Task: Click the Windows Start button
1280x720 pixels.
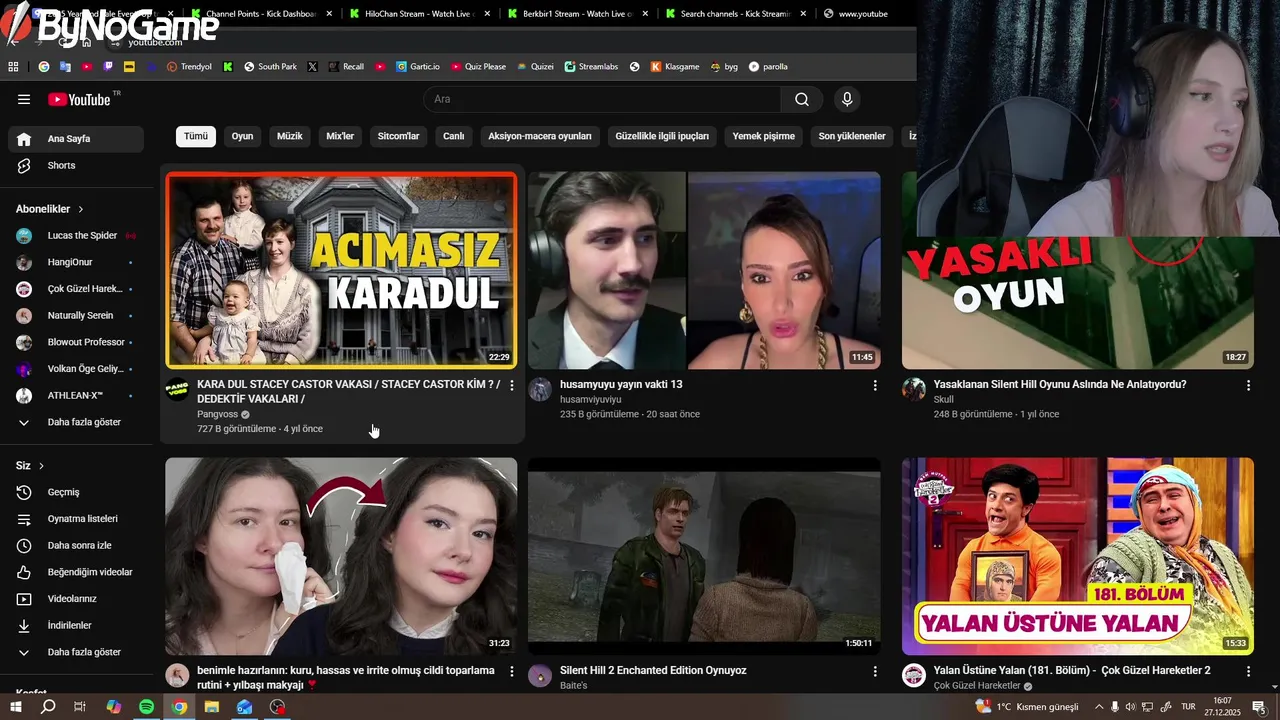Action: [x=15, y=707]
